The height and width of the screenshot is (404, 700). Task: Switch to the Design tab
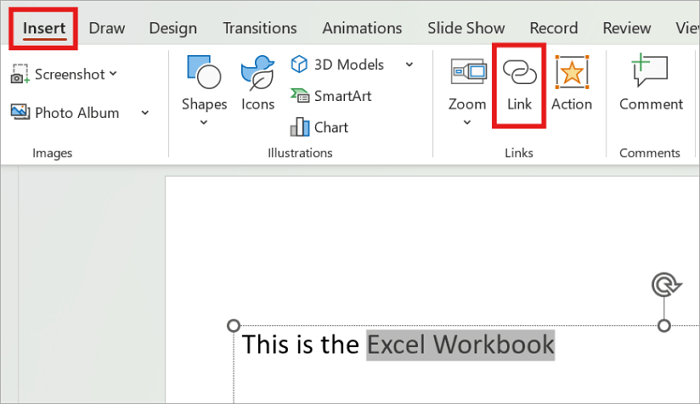point(173,28)
